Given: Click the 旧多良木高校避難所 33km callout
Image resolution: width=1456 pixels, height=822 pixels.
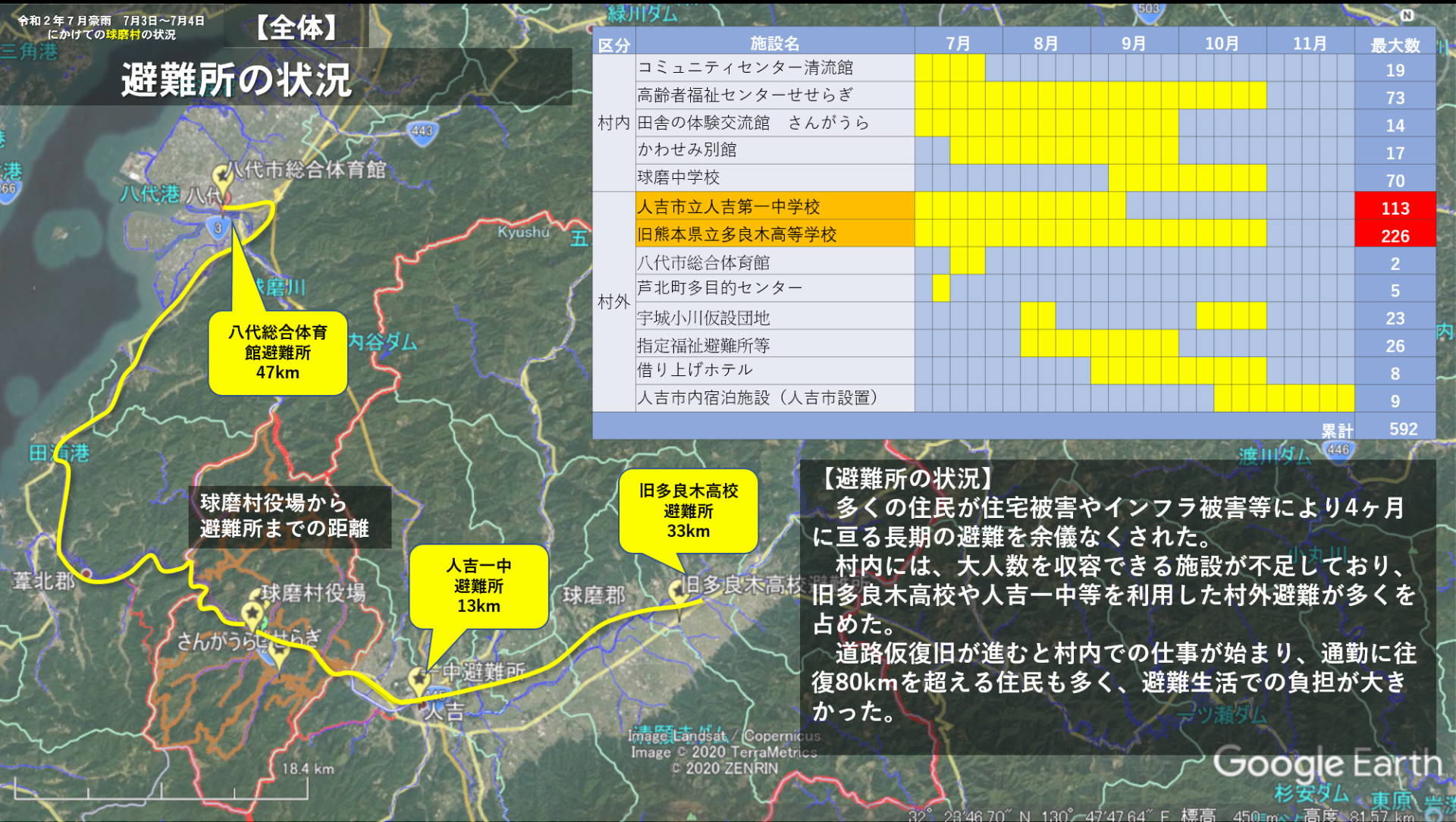Looking at the screenshot, I should [x=689, y=511].
